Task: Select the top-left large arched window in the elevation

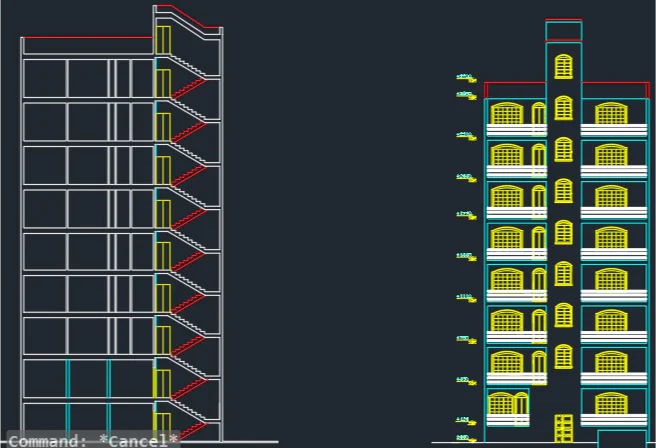Action: pyautogui.click(x=507, y=114)
